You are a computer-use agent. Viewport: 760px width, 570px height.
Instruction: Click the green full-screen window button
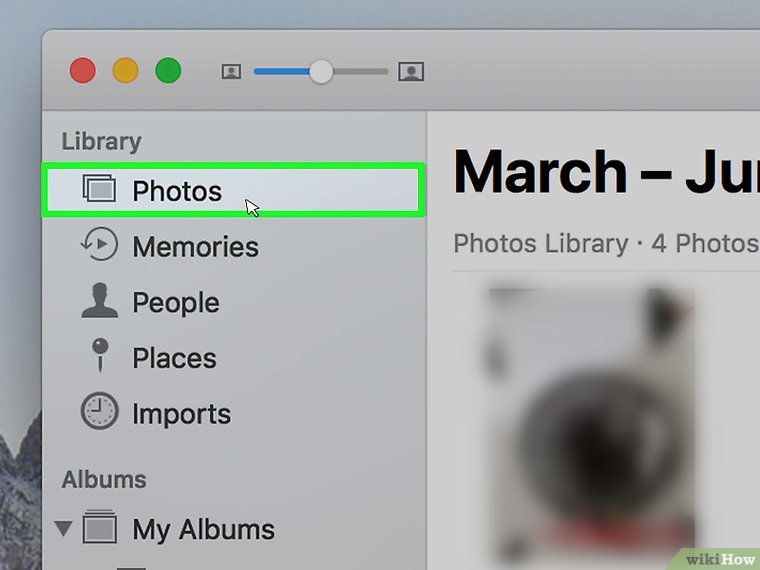168,71
